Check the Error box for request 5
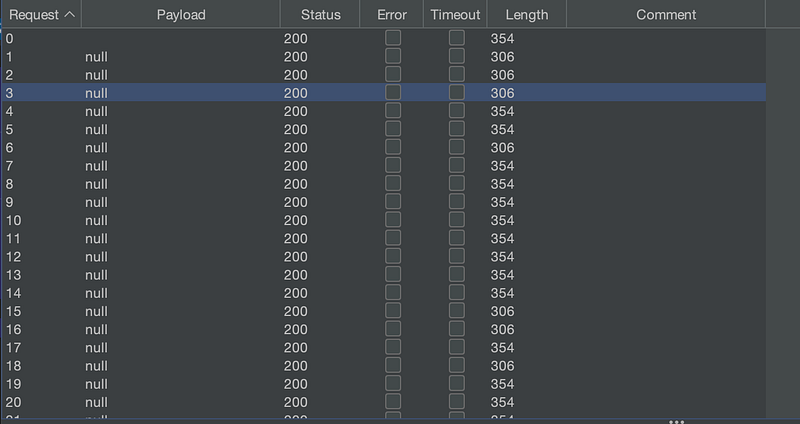 click(393, 129)
